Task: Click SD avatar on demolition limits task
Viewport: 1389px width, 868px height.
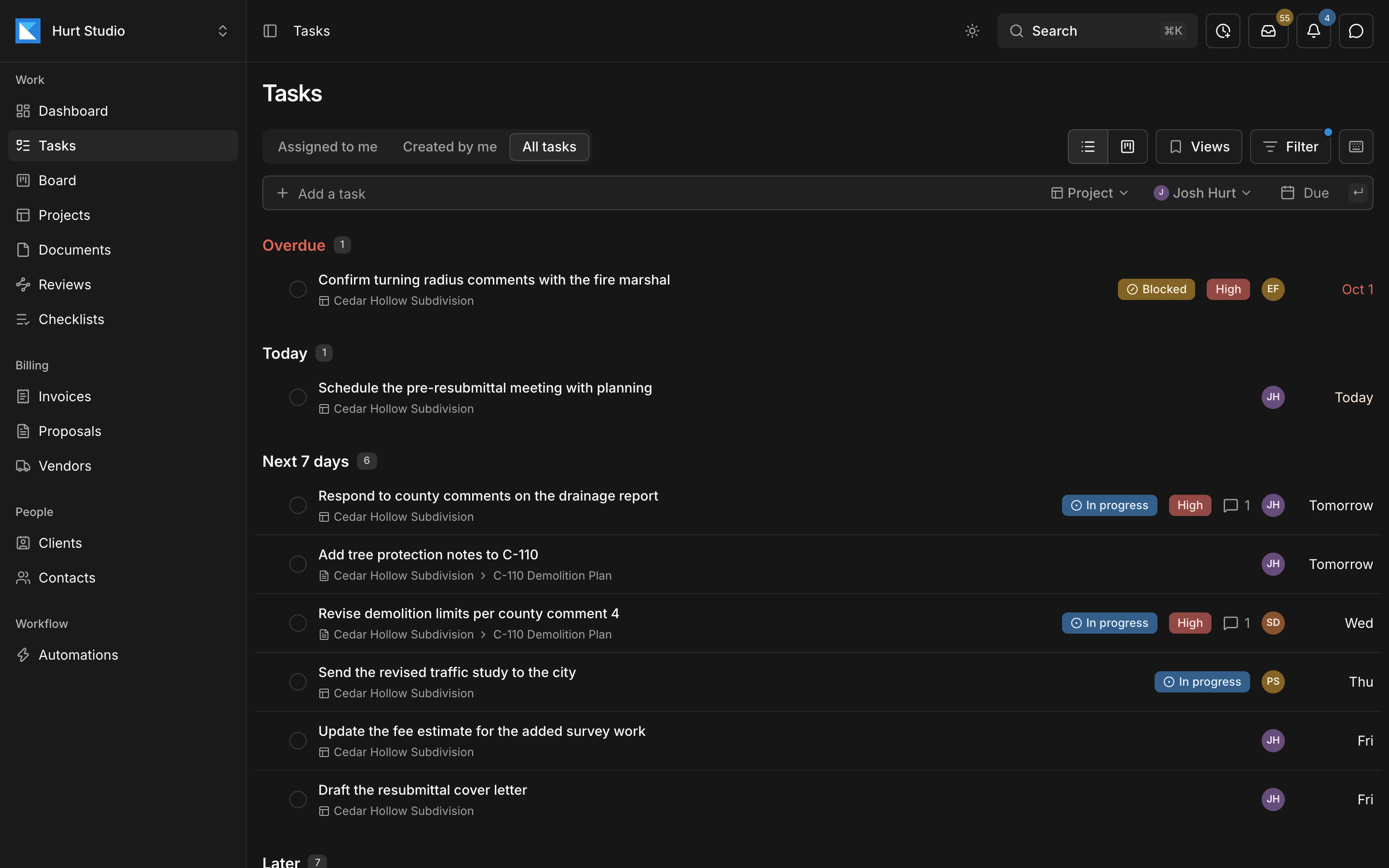Action: (1272, 623)
